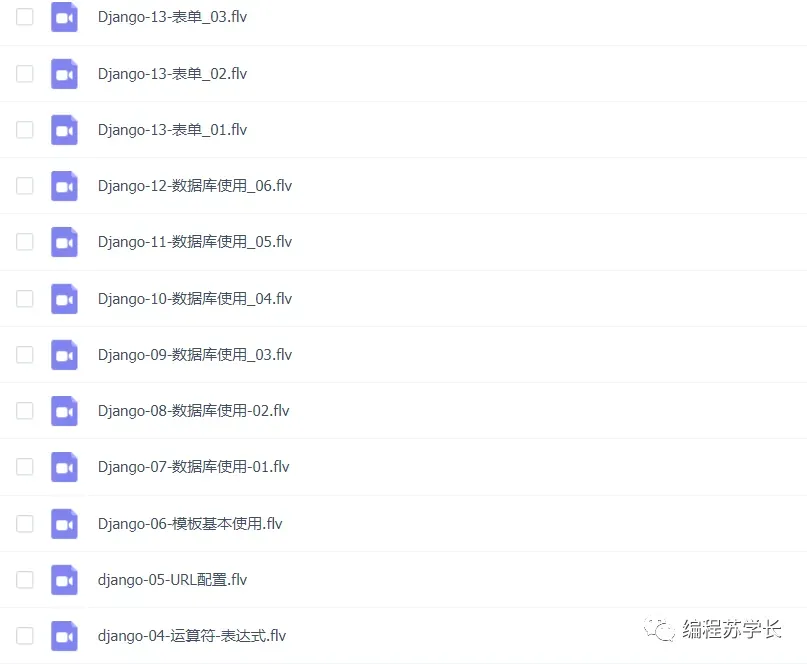The width and height of the screenshot is (807, 664).
Task: Check the box for Django-09-数据库使用_03.flv
Action: coord(25,355)
